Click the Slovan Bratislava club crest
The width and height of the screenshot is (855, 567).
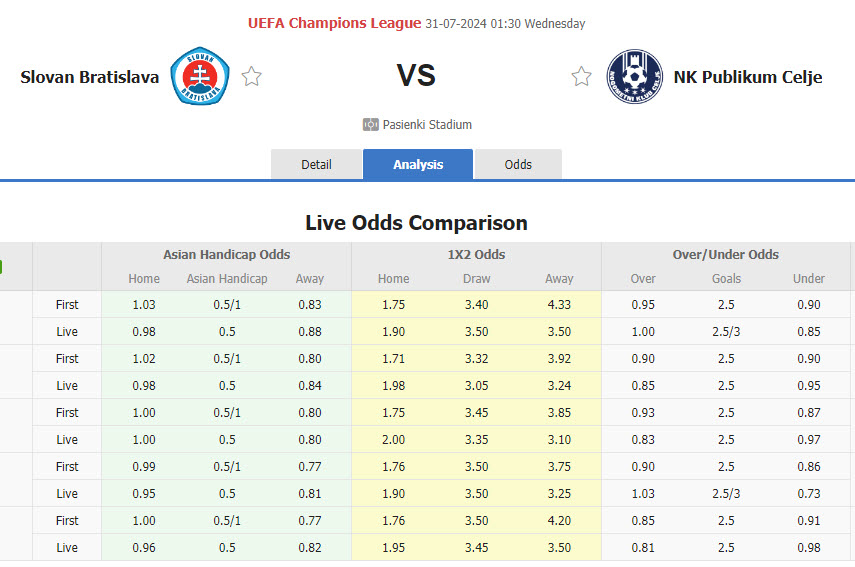200,77
